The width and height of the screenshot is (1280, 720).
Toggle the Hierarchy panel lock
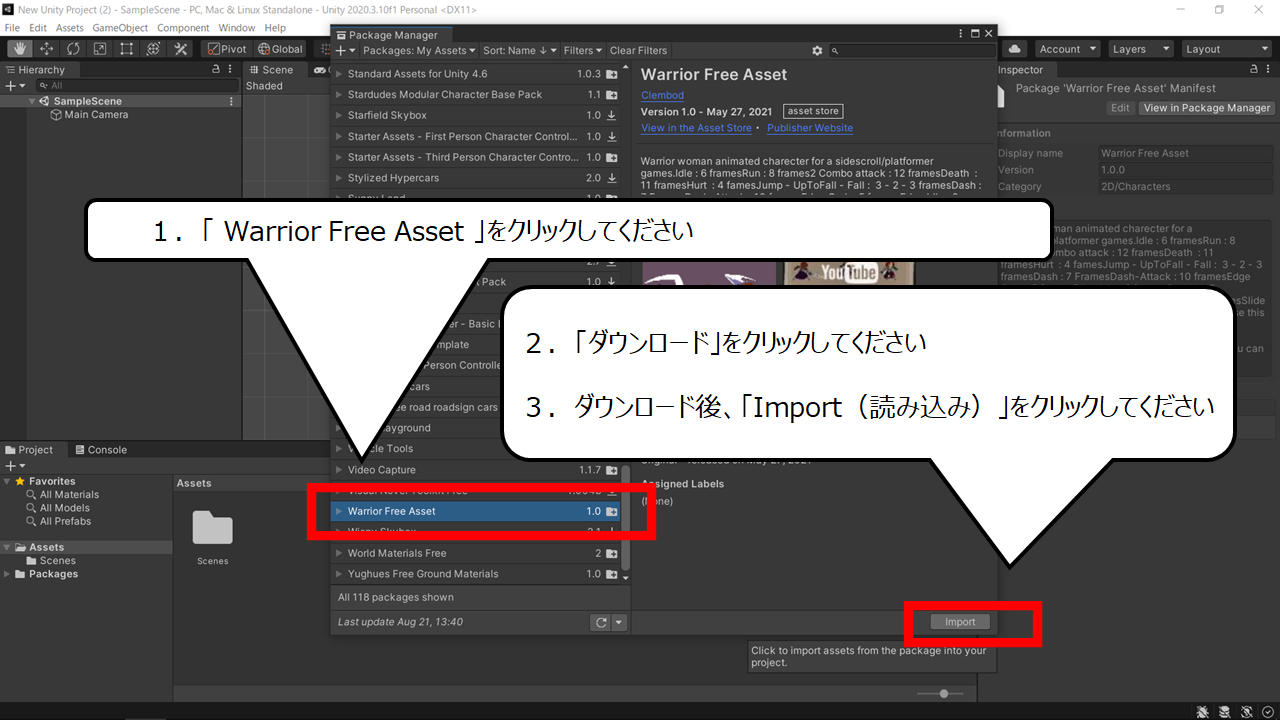point(216,70)
